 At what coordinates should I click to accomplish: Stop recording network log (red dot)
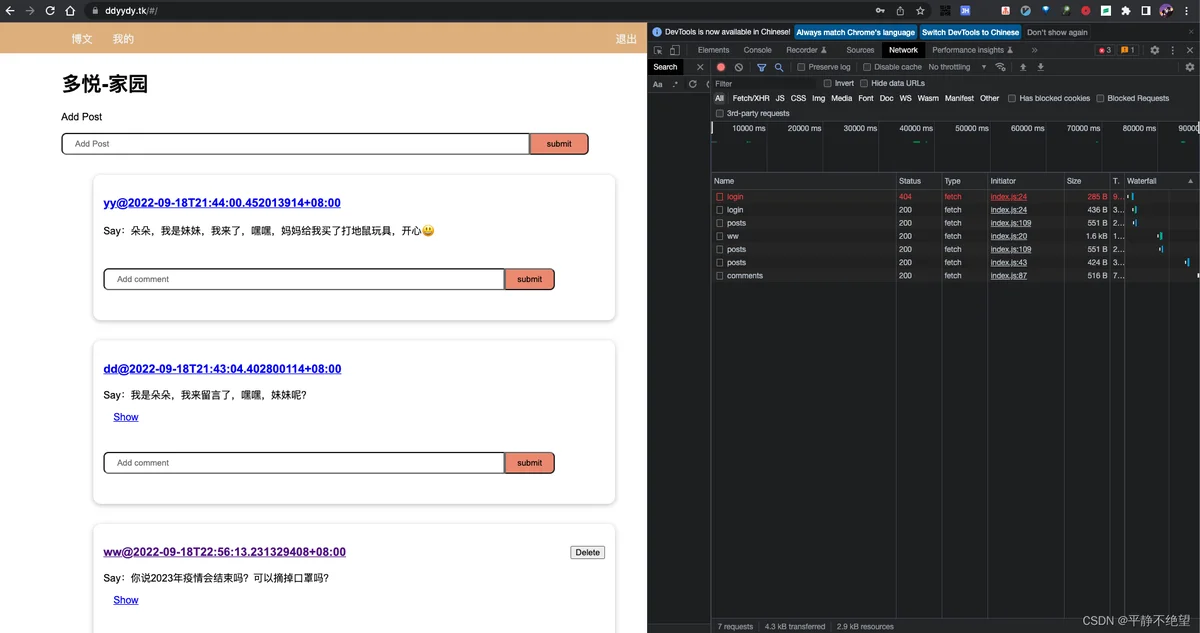(721, 67)
